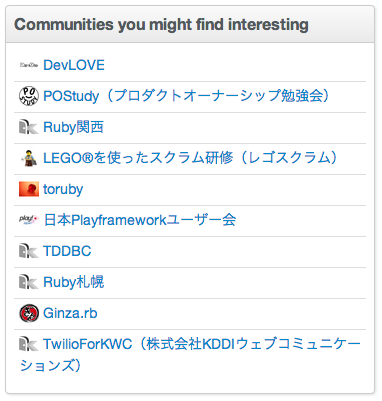Click the default icon beside Ruby関西
Viewport: 382px width, 401px height.
tap(29, 127)
